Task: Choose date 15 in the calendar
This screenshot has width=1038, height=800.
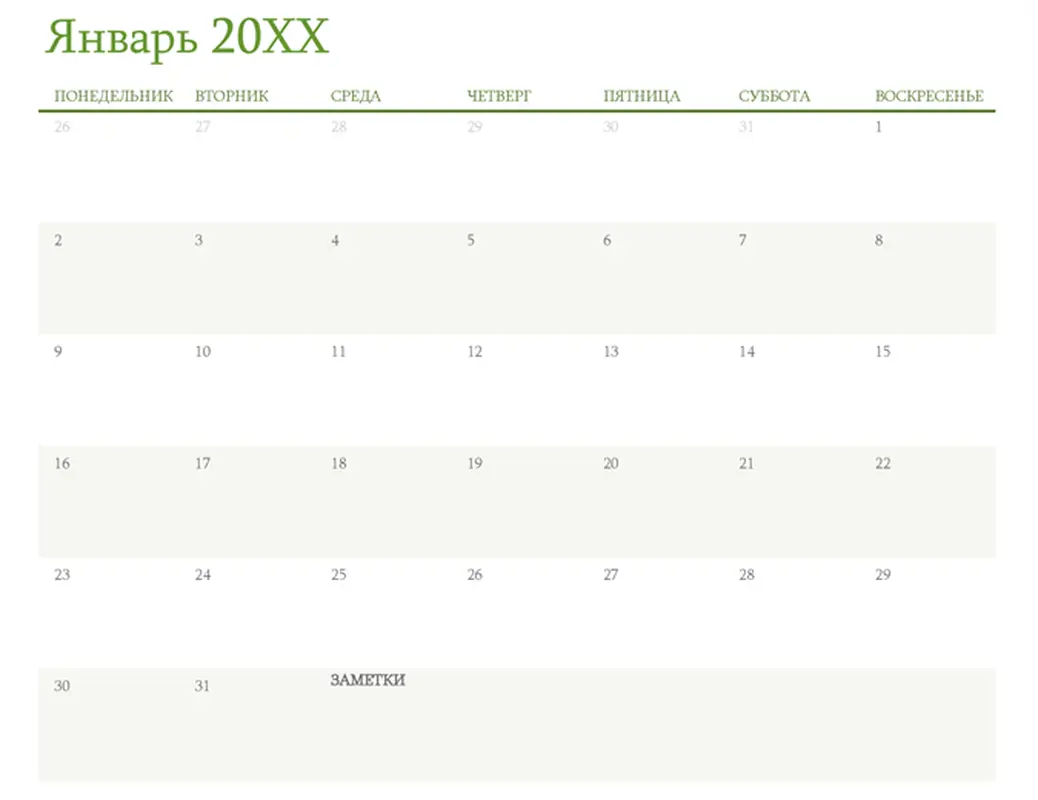Action: click(882, 352)
